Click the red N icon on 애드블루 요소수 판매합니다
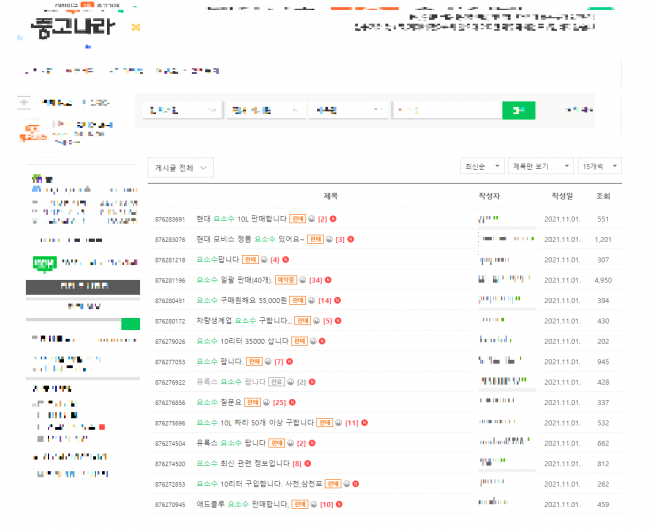The width and height of the screenshot is (654, 529). [x=340, y=504]
